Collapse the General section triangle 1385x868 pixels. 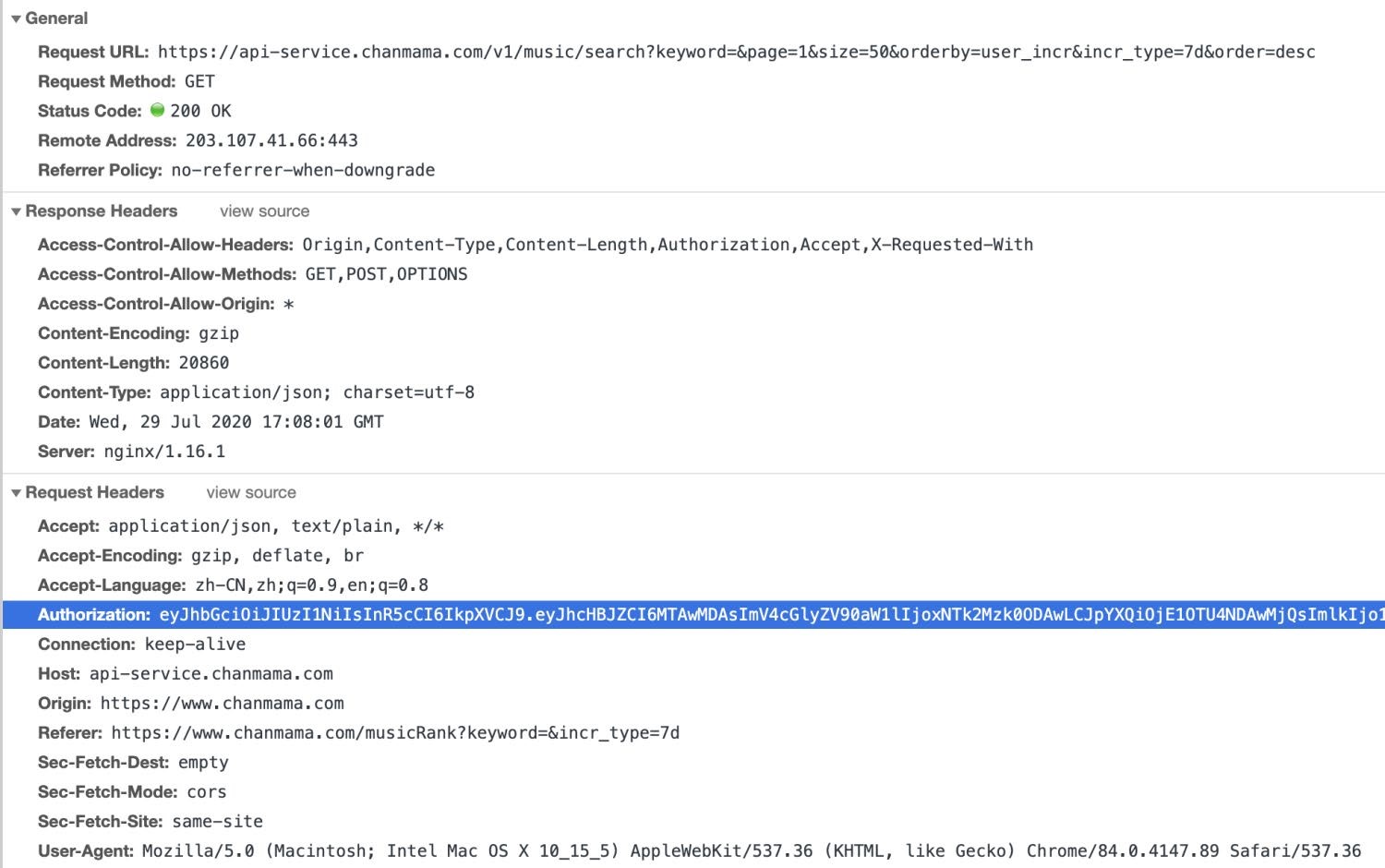(x=16, y=18)
